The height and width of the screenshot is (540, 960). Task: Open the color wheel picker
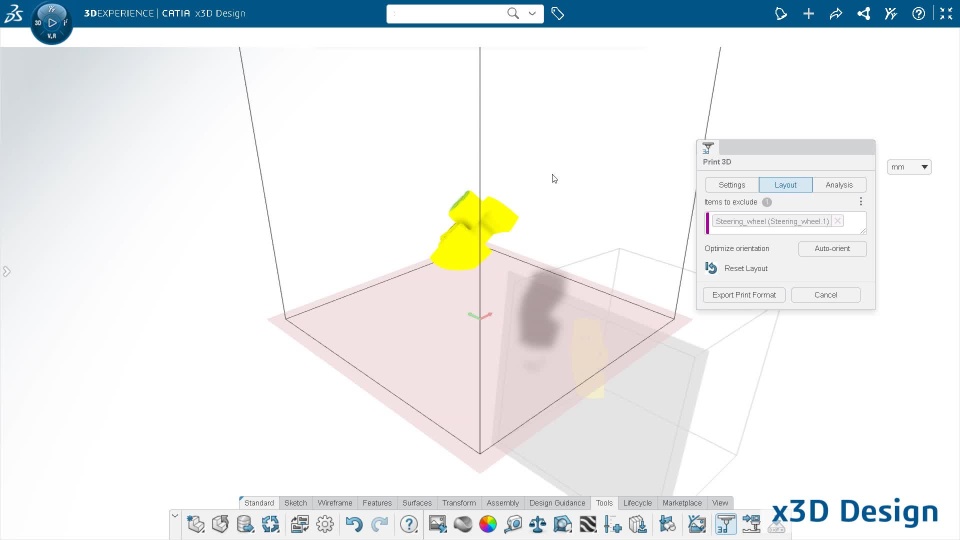488,524
